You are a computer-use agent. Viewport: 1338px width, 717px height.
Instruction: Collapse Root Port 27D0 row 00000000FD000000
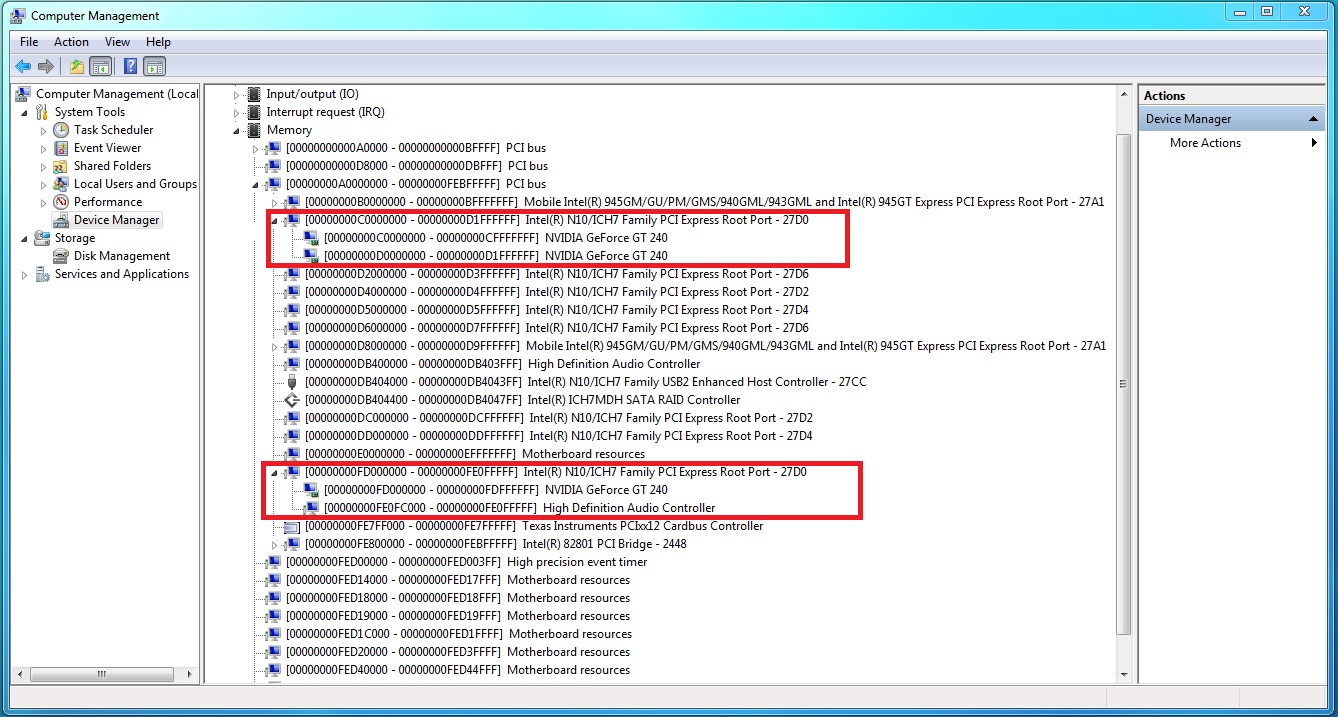pyautogui.click(x=275, y=473)
